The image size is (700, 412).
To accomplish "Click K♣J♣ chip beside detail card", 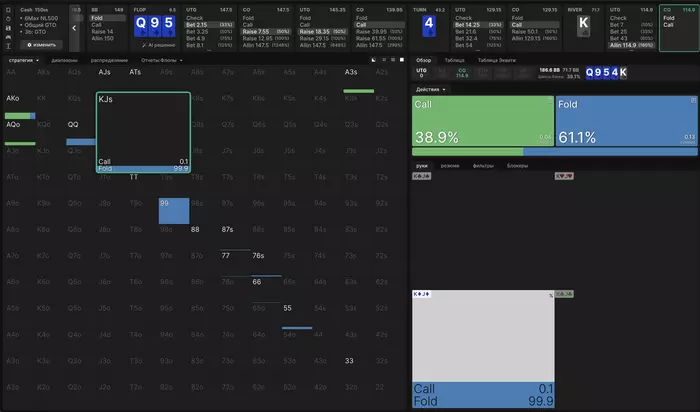I will tap(564, 294).
